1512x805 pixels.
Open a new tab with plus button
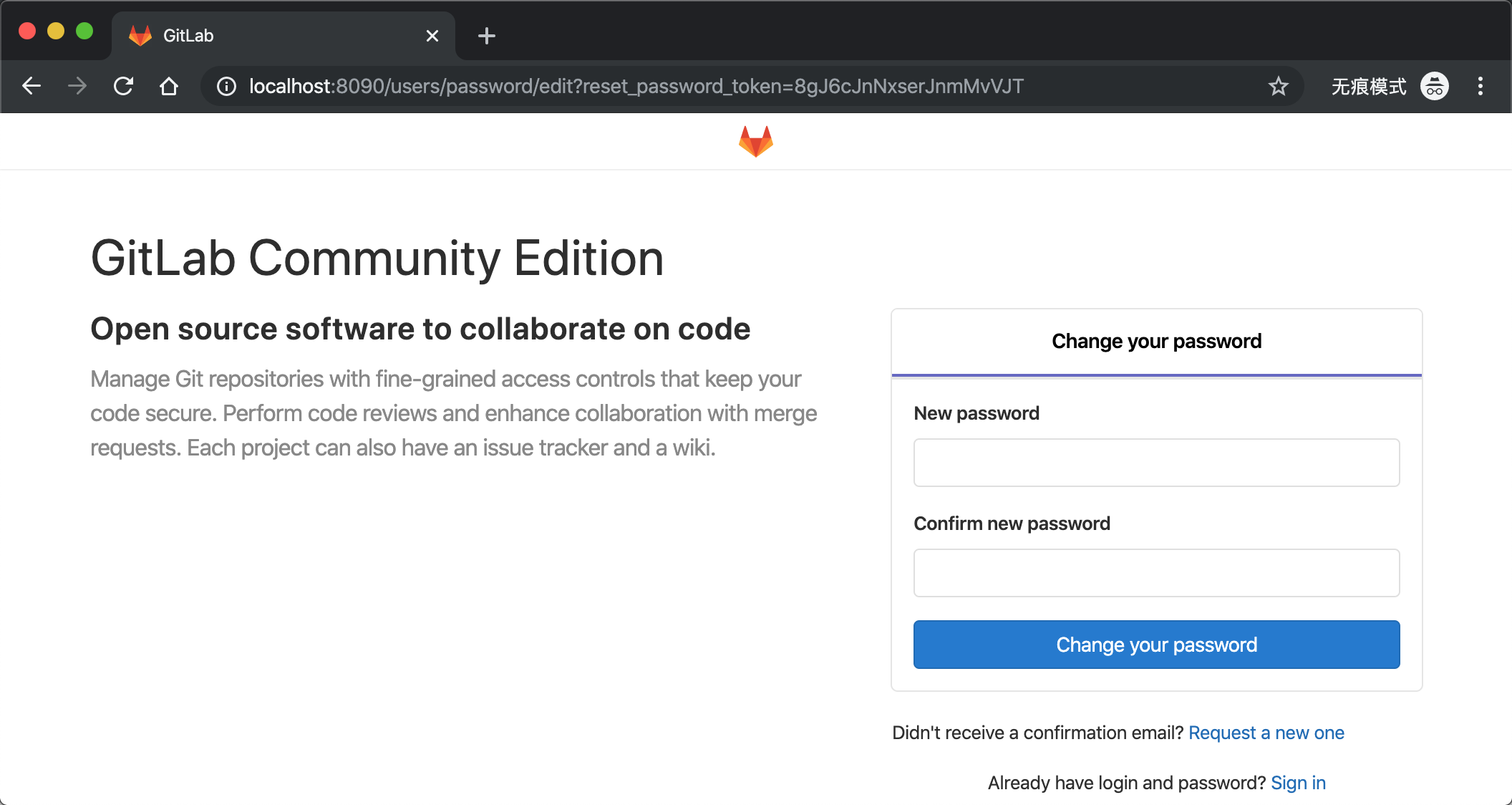[x=487, y=36]
